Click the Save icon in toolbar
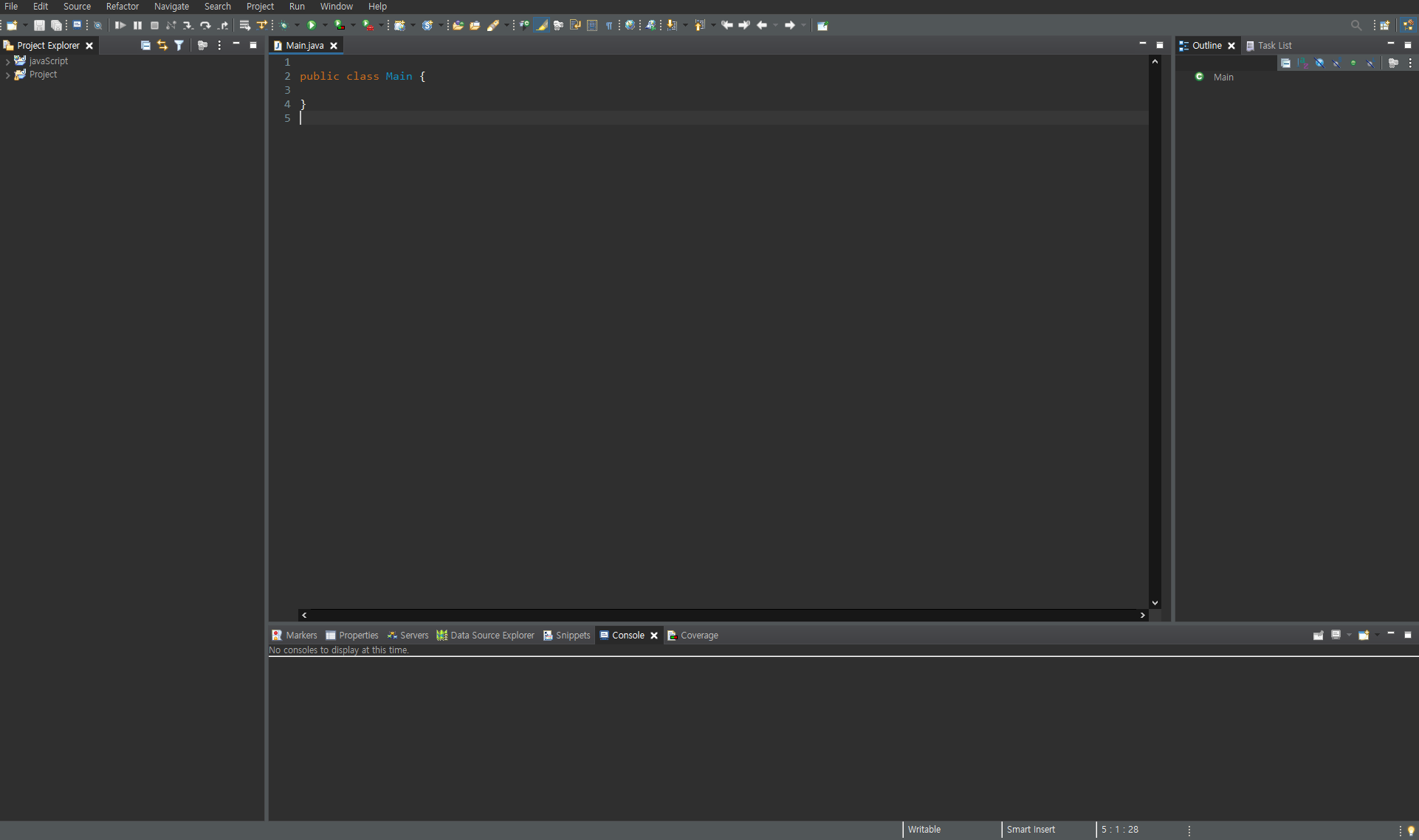Viewport: 1419px width, 840px height. point(39,25)
